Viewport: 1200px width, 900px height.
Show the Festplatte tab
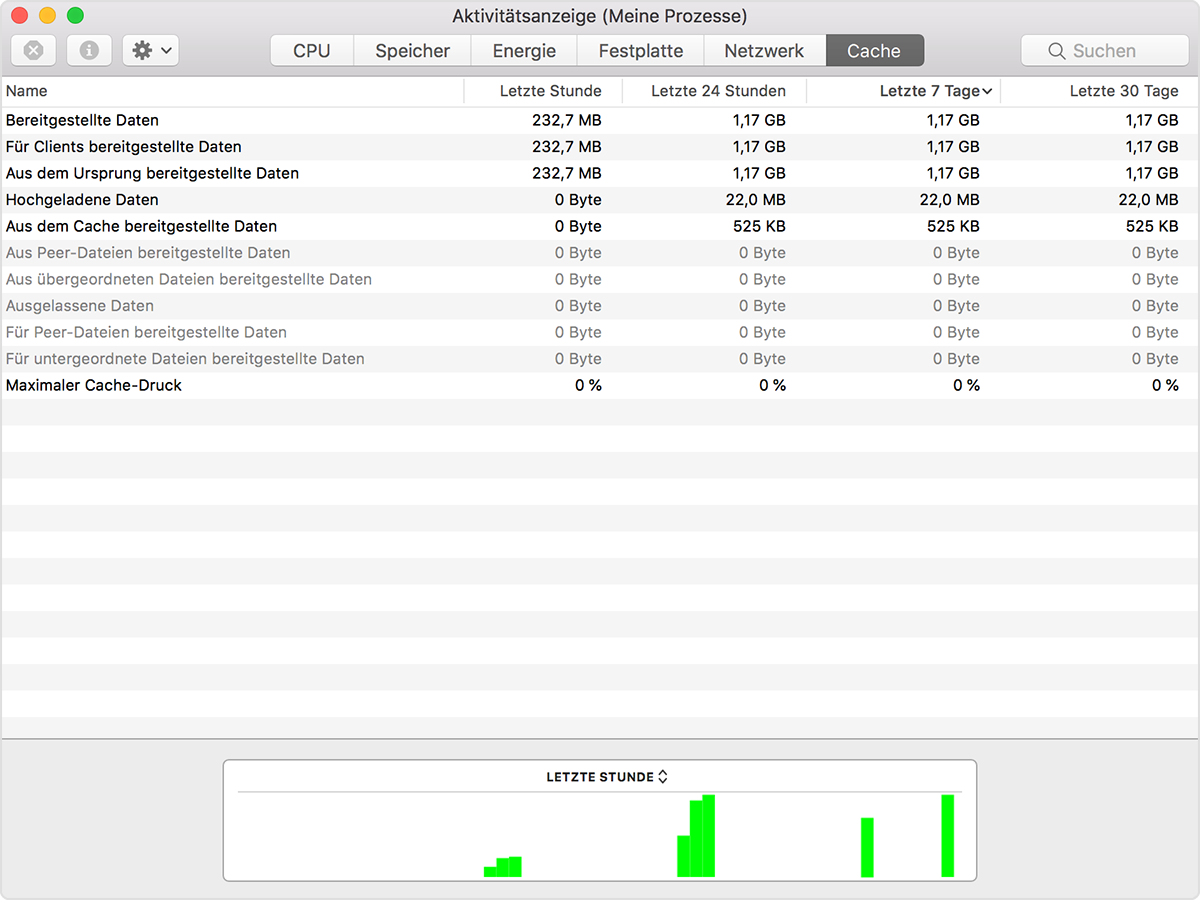(640, 51)
